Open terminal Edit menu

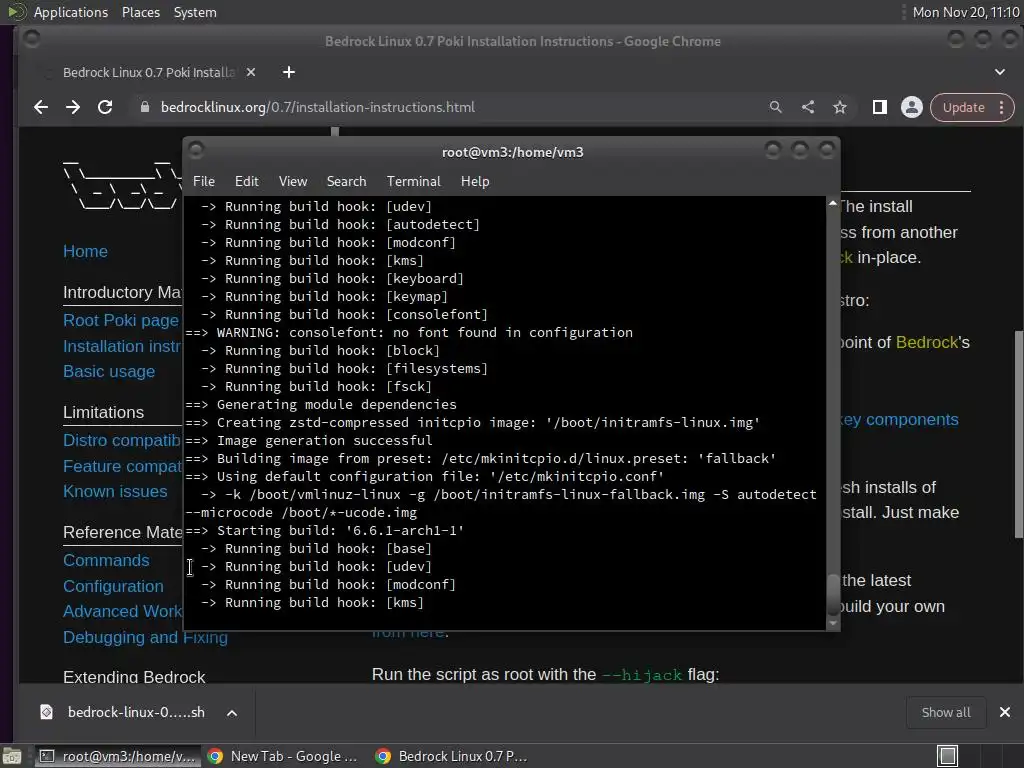(x=246, y=182)
